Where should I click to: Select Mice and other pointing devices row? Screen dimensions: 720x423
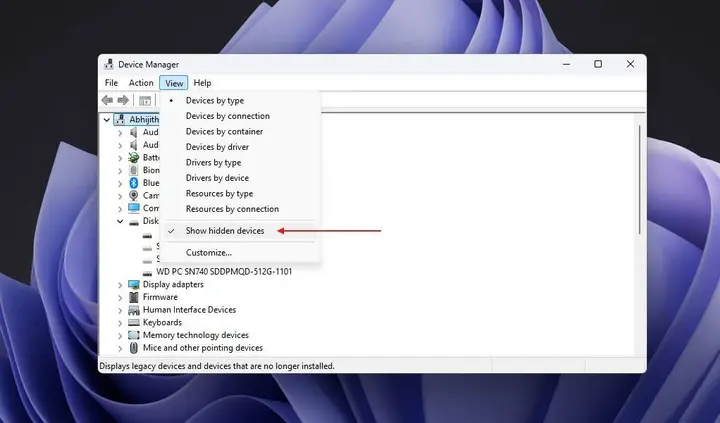[202, 348]
